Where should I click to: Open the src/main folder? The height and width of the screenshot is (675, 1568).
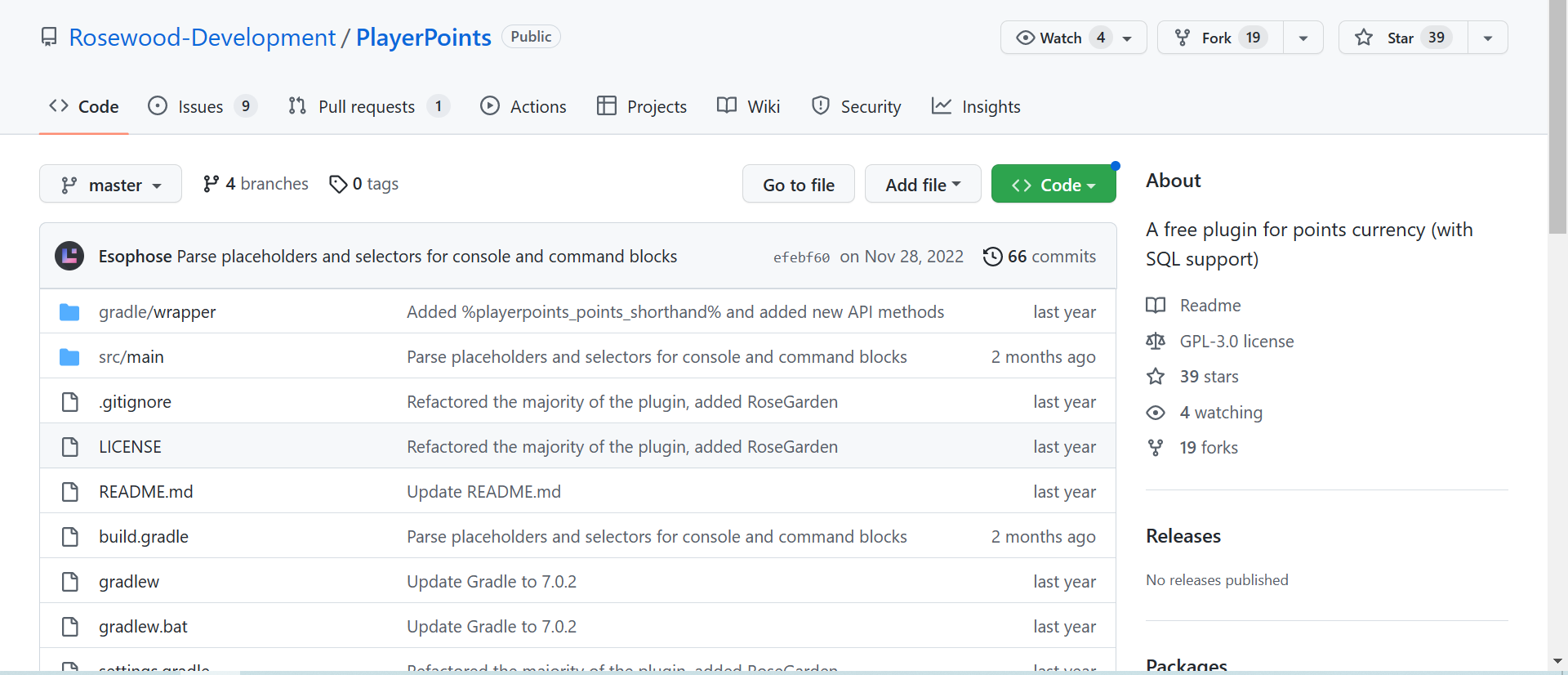click(x=131, y=357)
